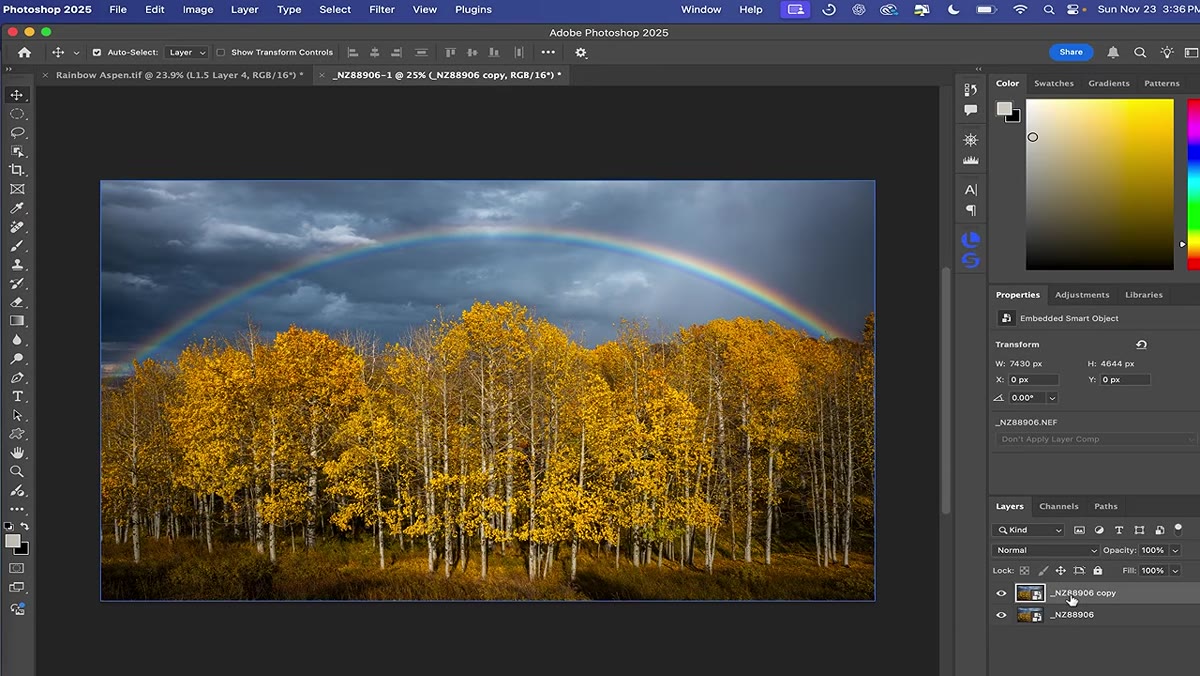Change the screen mode
This screenshot has height=676, width=1200.
17,587
